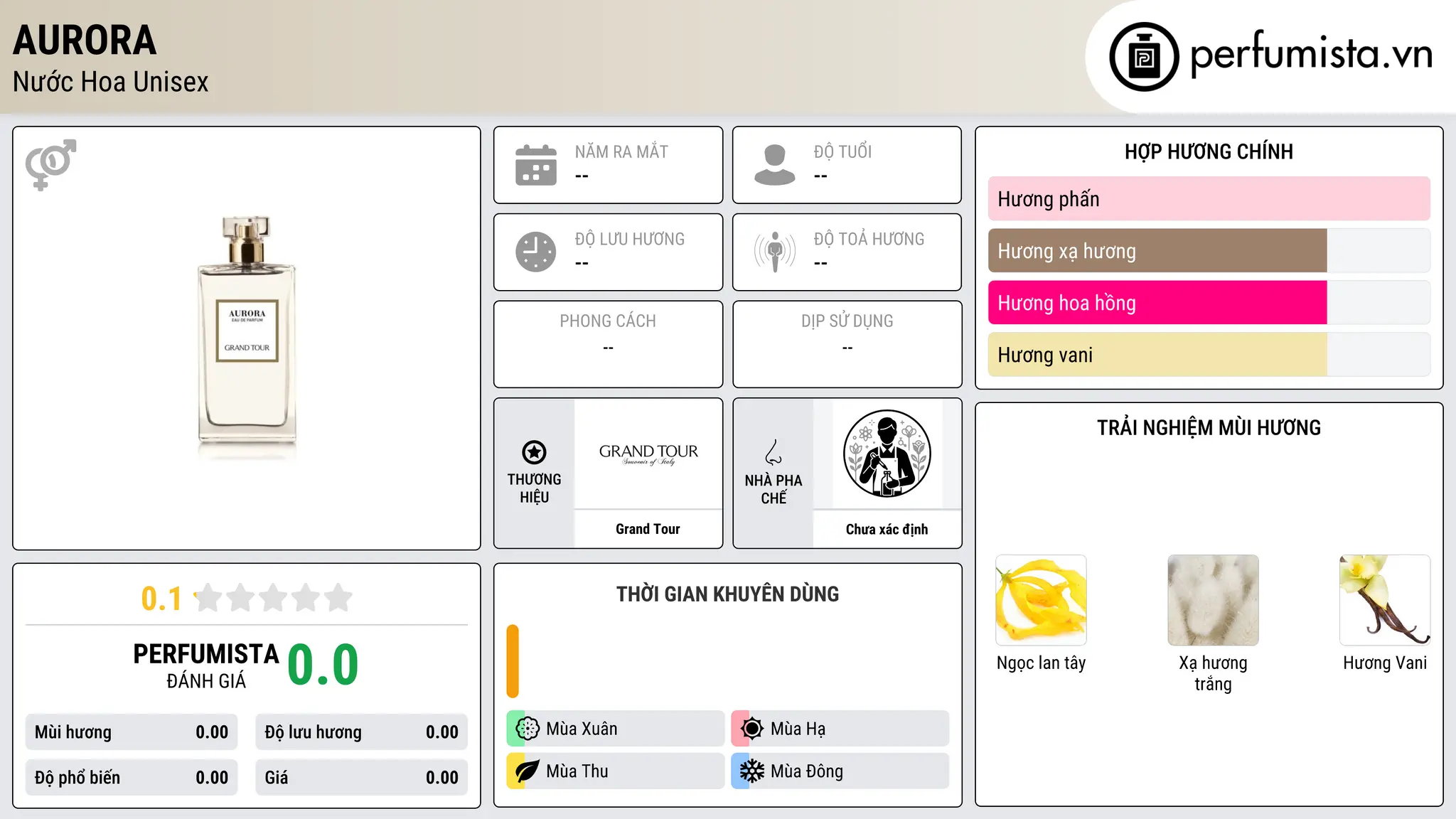This screenshot has width=1456, height=819.
Task: Click the 0.1 user rating value
Action: coord(161,599)
